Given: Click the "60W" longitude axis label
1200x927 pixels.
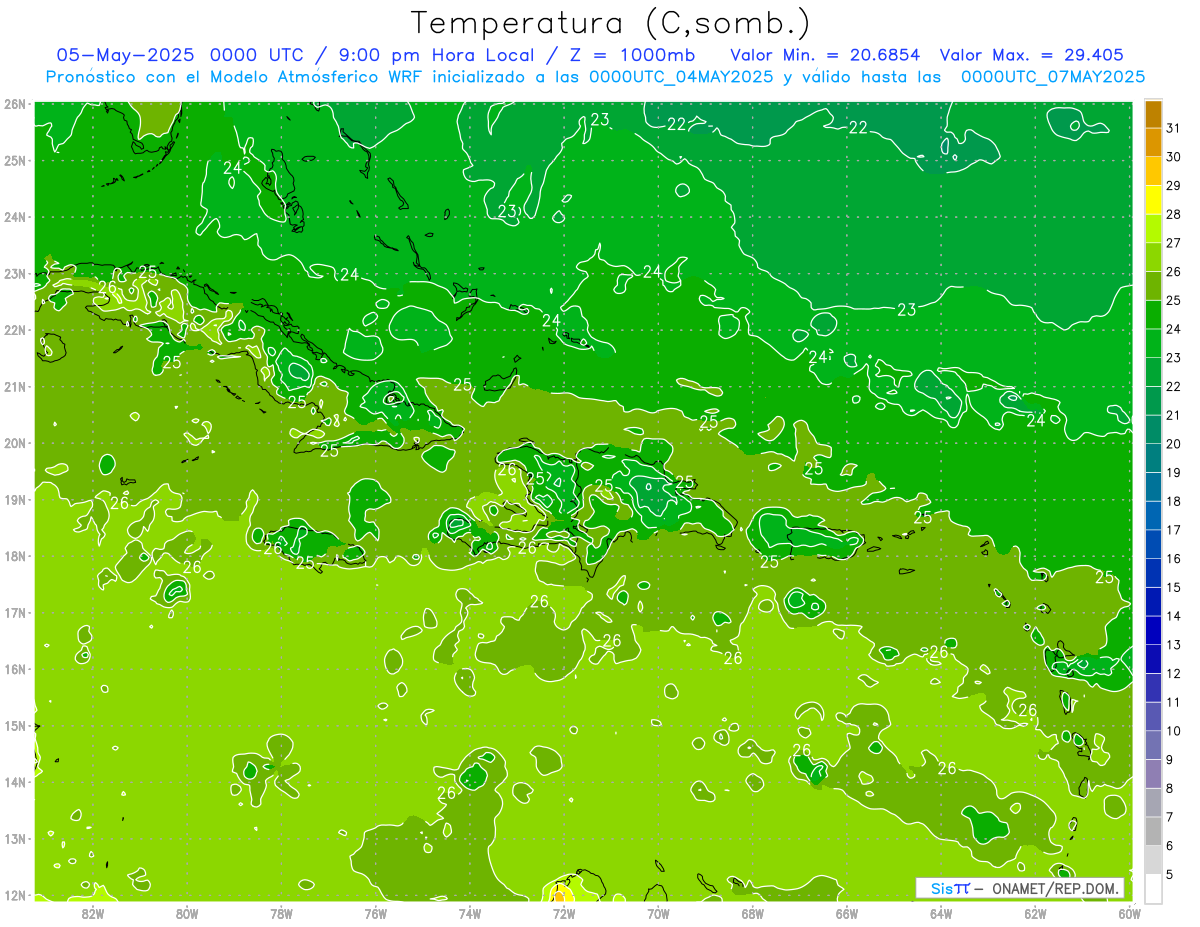Looking at the screenshot, I should click(1130, 912).
